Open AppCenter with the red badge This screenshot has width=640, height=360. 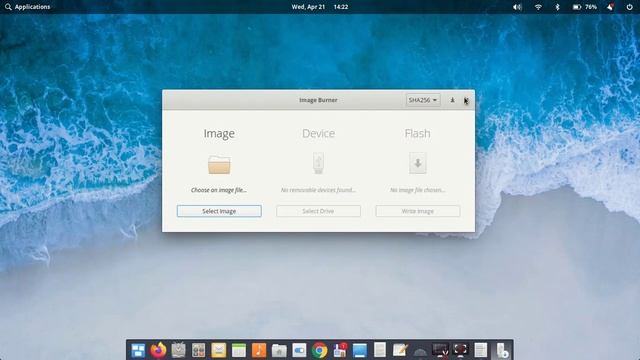[x=340, y=350]
